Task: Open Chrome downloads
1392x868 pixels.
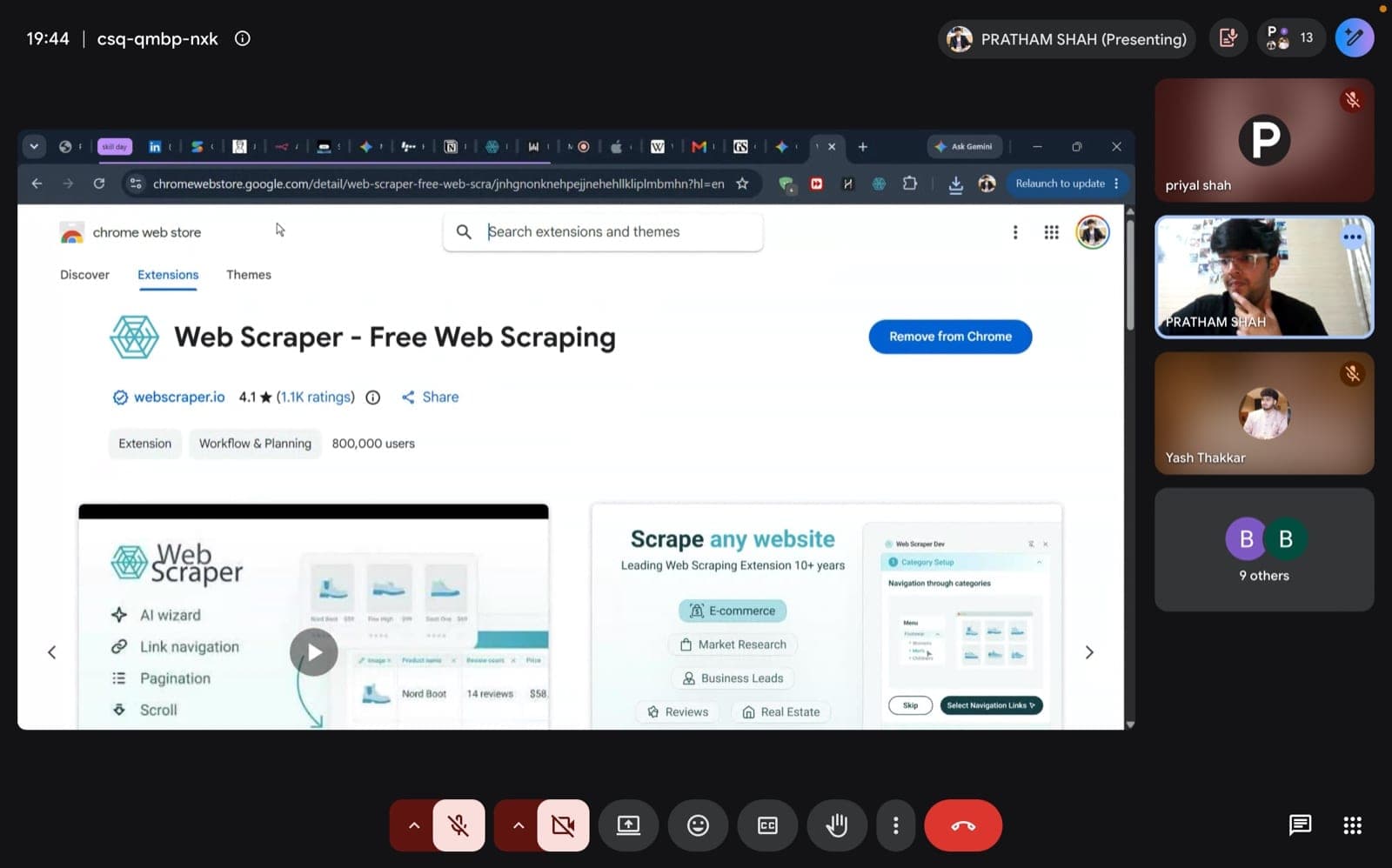Action: click(955, 184)
